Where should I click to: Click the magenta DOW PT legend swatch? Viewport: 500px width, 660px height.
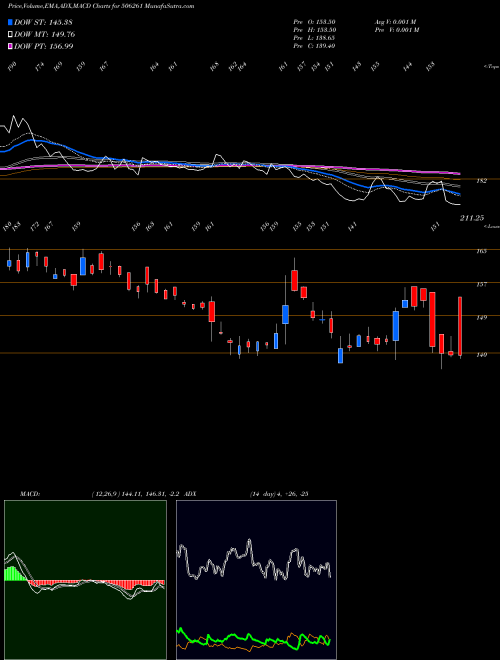click(x=10, y=46)
